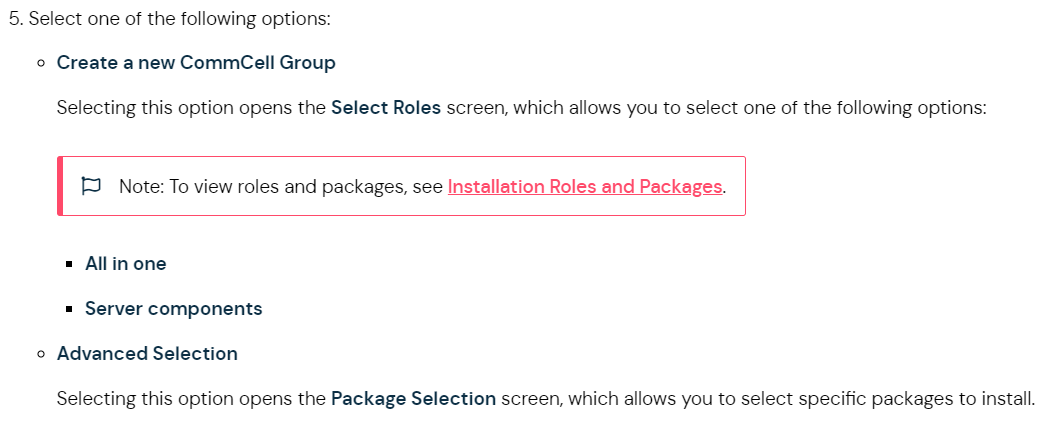Screen dimensions: 1056x421
Task: Select the Advanced Selection heading
Action: point(147,354)
